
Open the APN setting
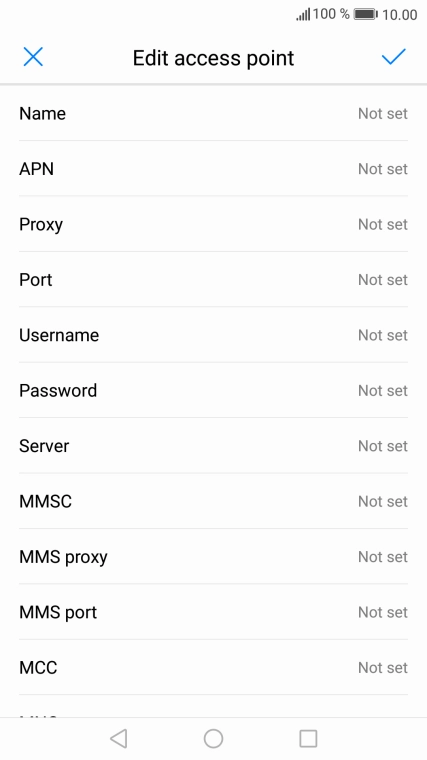[213, 169]
